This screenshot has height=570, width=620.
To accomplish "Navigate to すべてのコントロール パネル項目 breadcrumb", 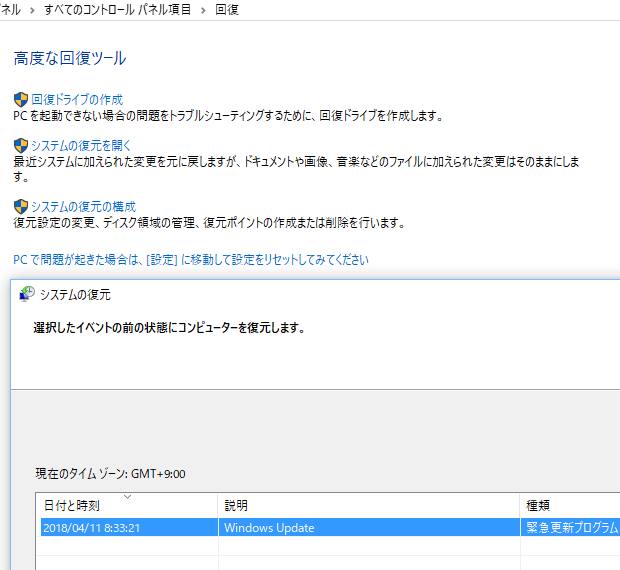I will pyautogui.click(x=117, y=9).
